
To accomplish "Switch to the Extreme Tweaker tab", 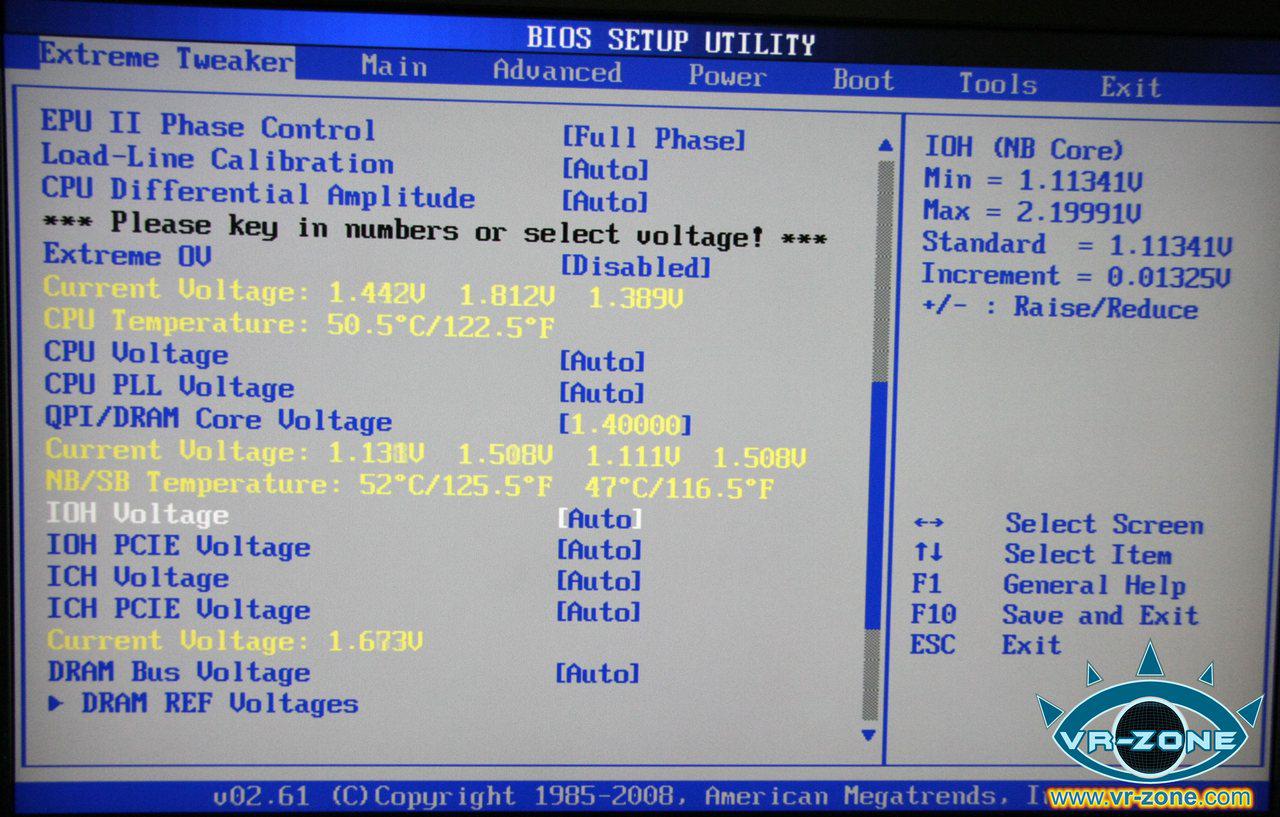I will coord(167,58).
